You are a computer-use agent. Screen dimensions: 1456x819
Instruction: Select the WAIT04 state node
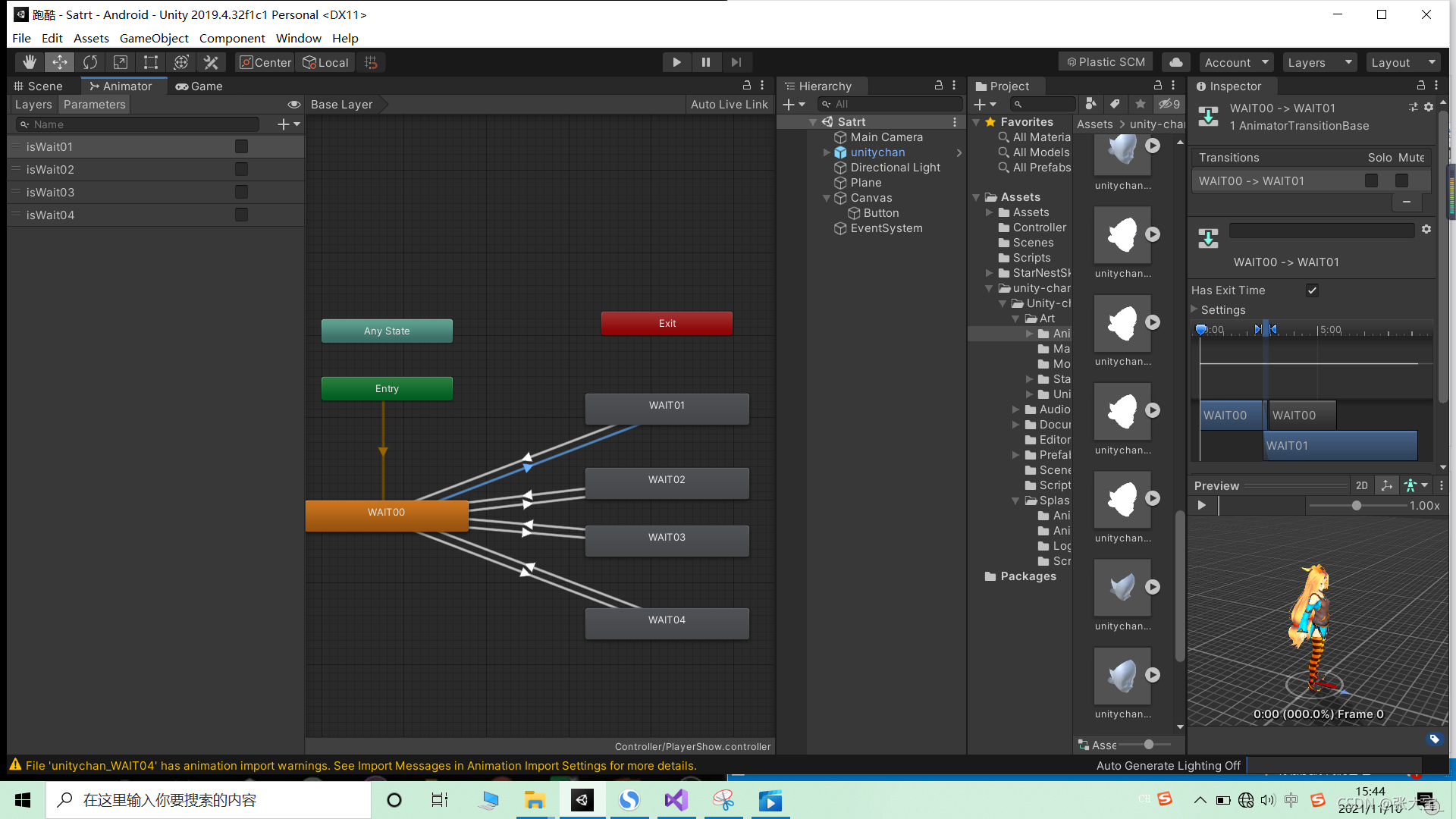pyautogui.click(x=666, y=620)
